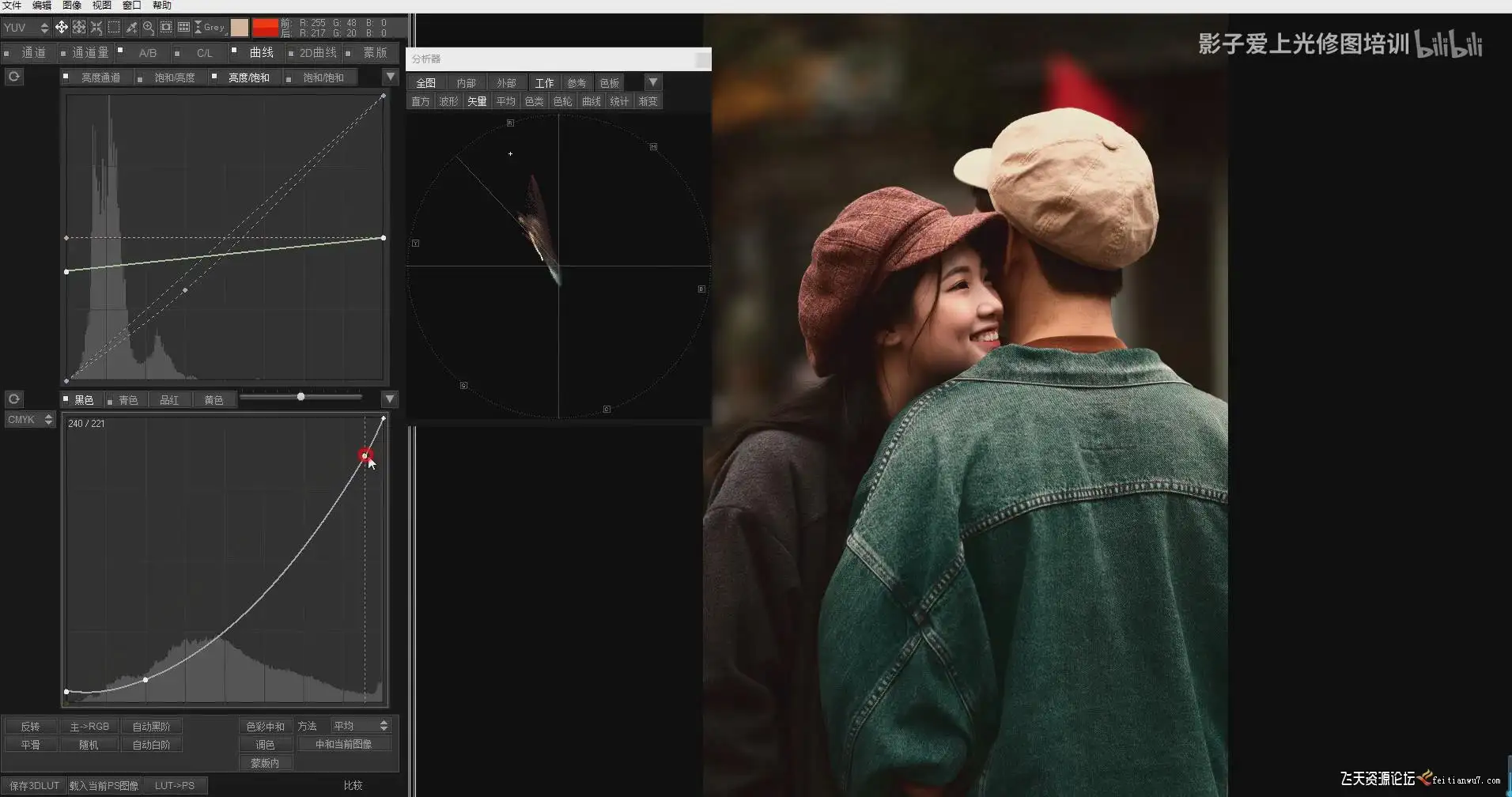1512x797 pixels.
Task: Toggle the A/B panel checkbox
Action: [x=120, y=51]
